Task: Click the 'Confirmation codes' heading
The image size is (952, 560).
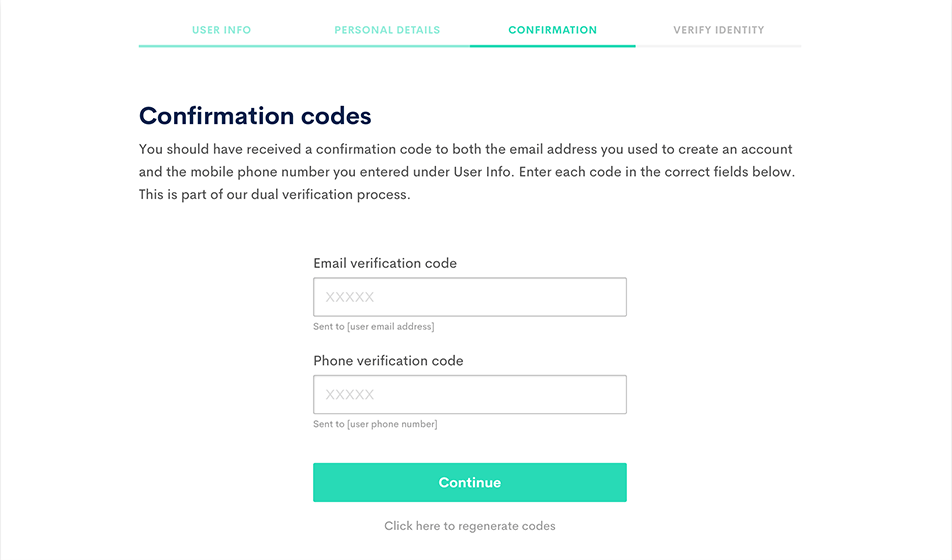Action: click(255, 116)
